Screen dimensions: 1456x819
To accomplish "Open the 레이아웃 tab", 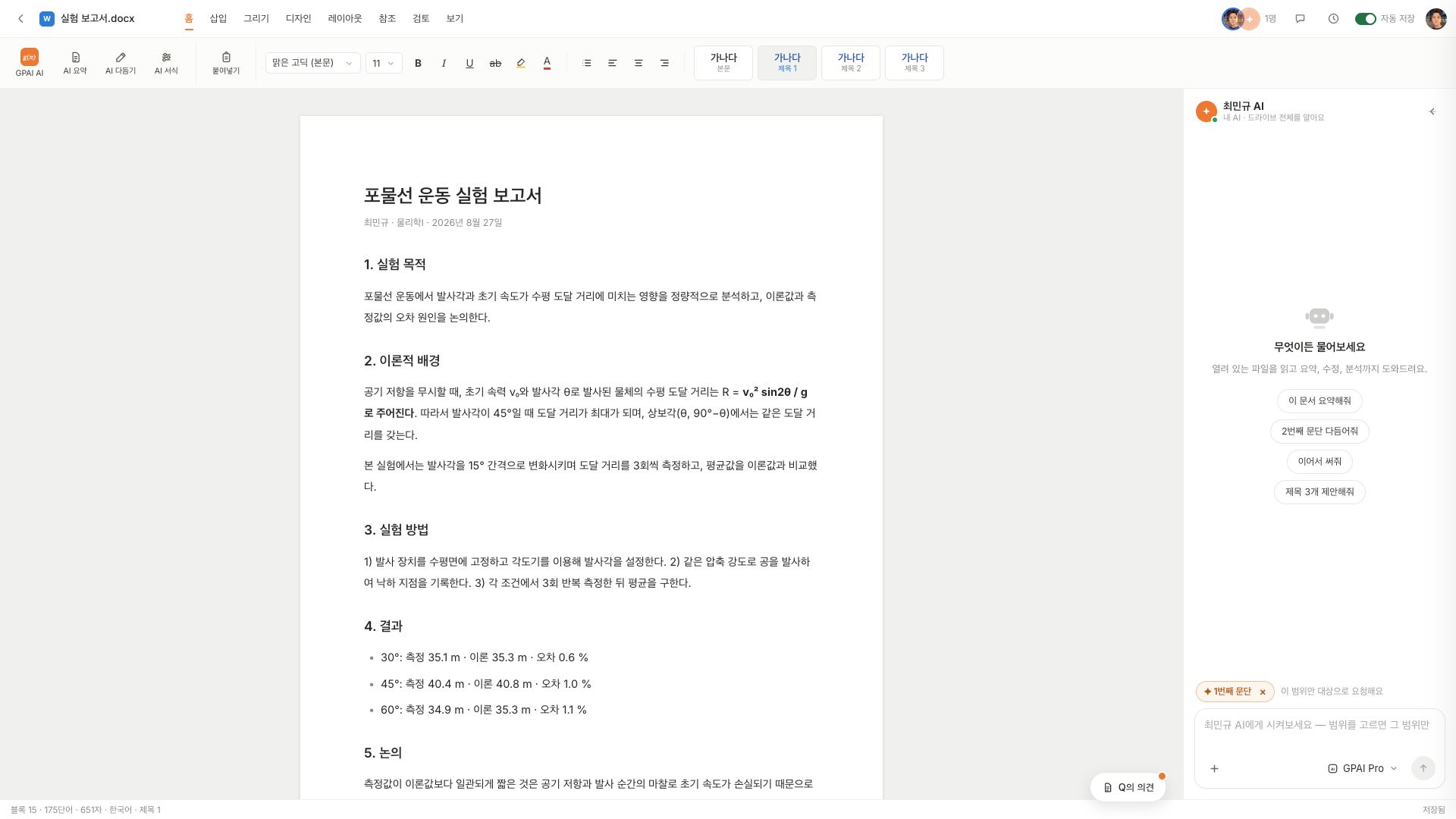I will coord(345,19).
